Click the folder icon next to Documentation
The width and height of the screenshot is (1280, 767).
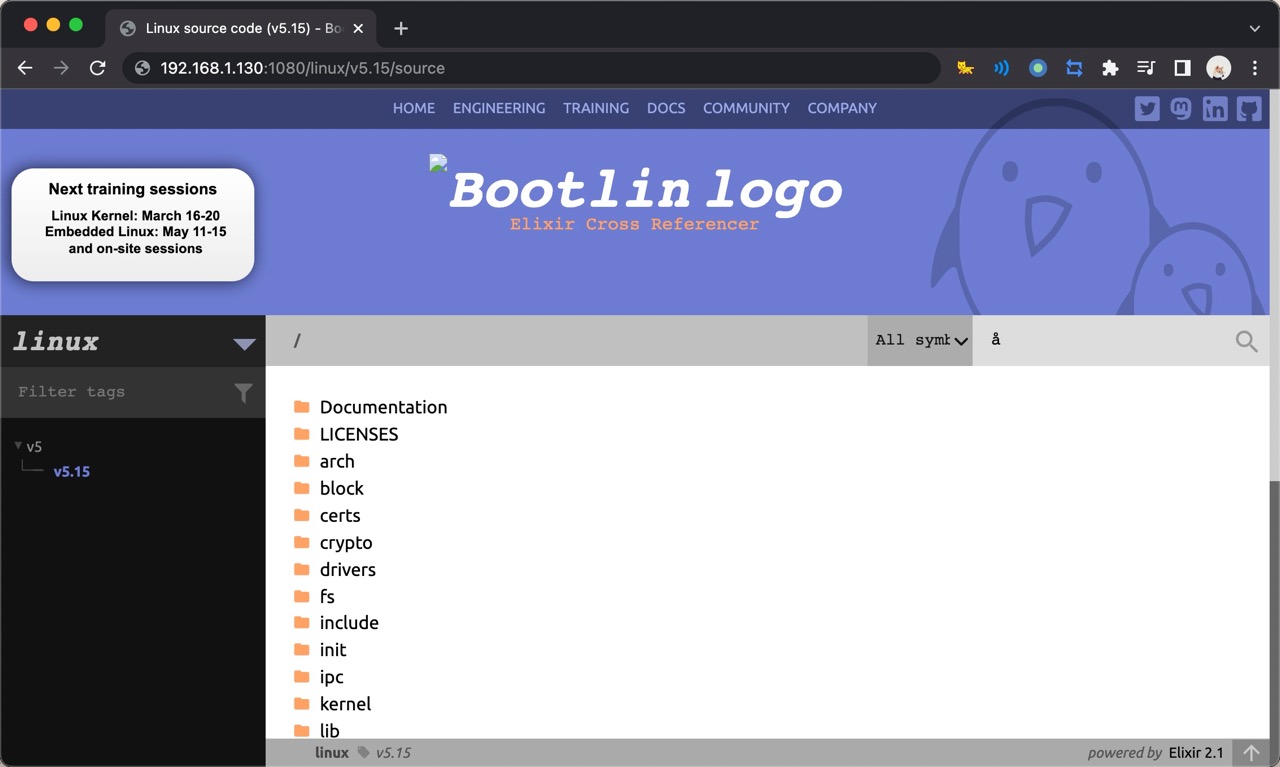302,406
